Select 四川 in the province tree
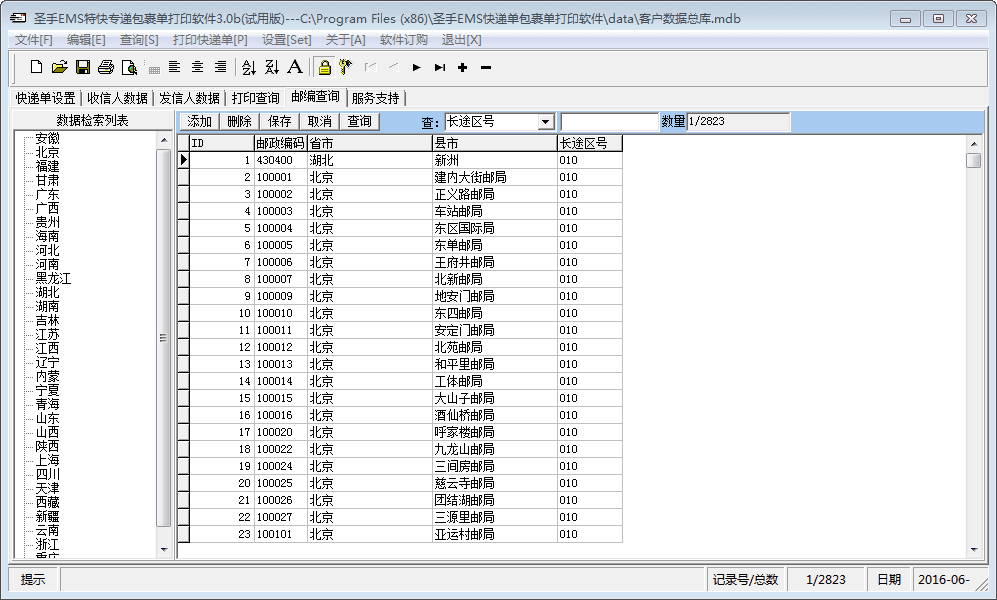This screenshot has width=997, height=600. pos(48,474)
